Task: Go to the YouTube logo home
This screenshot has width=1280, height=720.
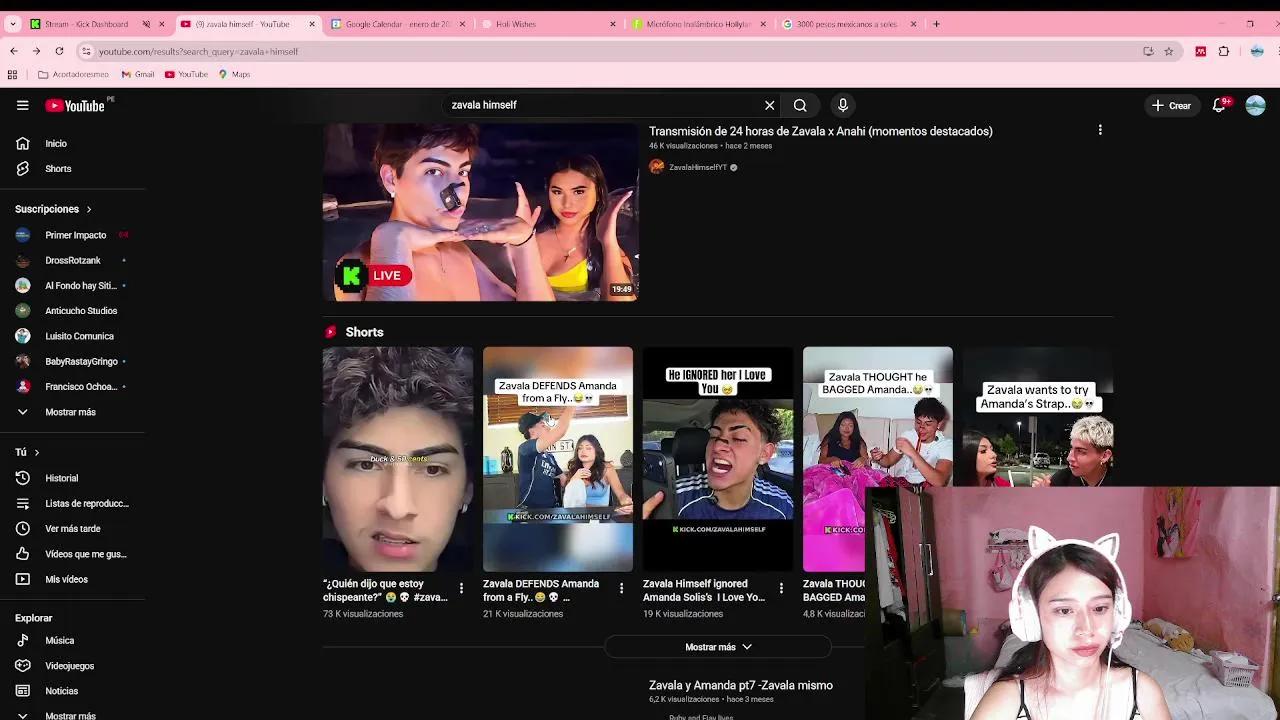Action: pos(75,105)
